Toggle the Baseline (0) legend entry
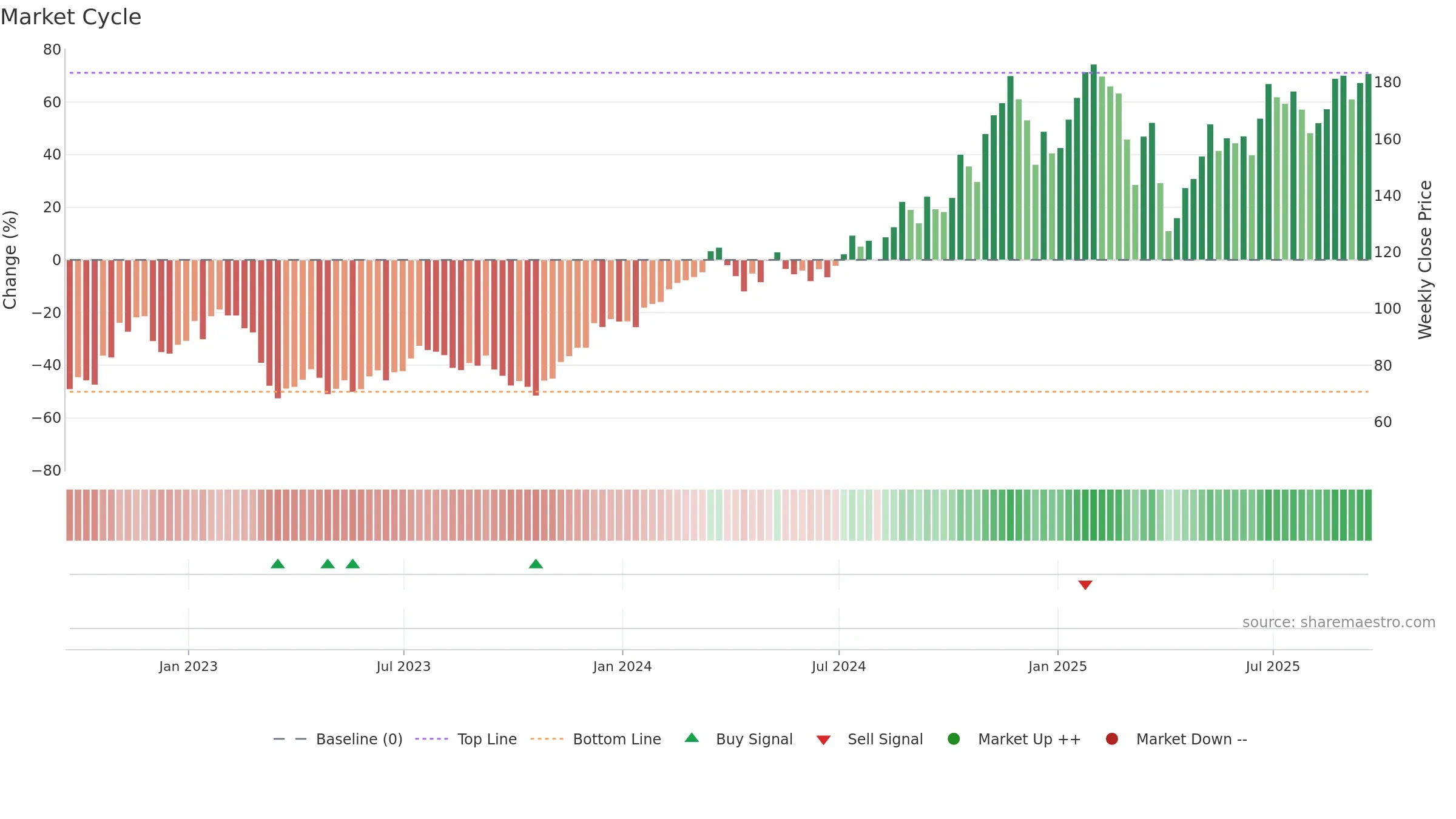Image resolution: width=1456 pixels, height=819 pixels. click(x=338, y=739)
